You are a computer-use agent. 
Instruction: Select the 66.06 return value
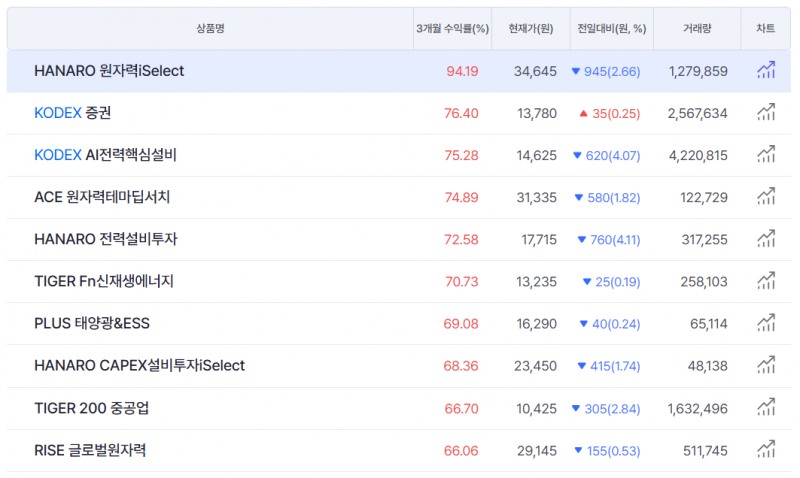click(461, 451)
